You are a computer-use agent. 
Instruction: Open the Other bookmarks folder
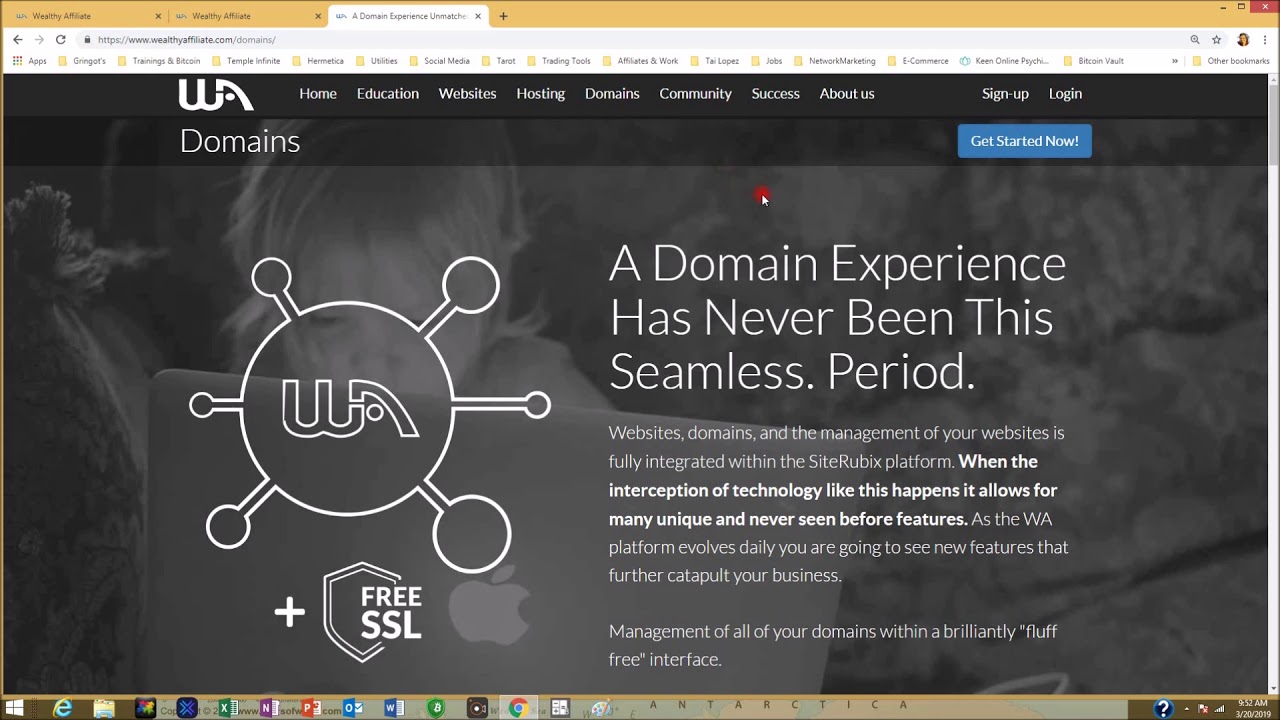(x=1231, y=61)
